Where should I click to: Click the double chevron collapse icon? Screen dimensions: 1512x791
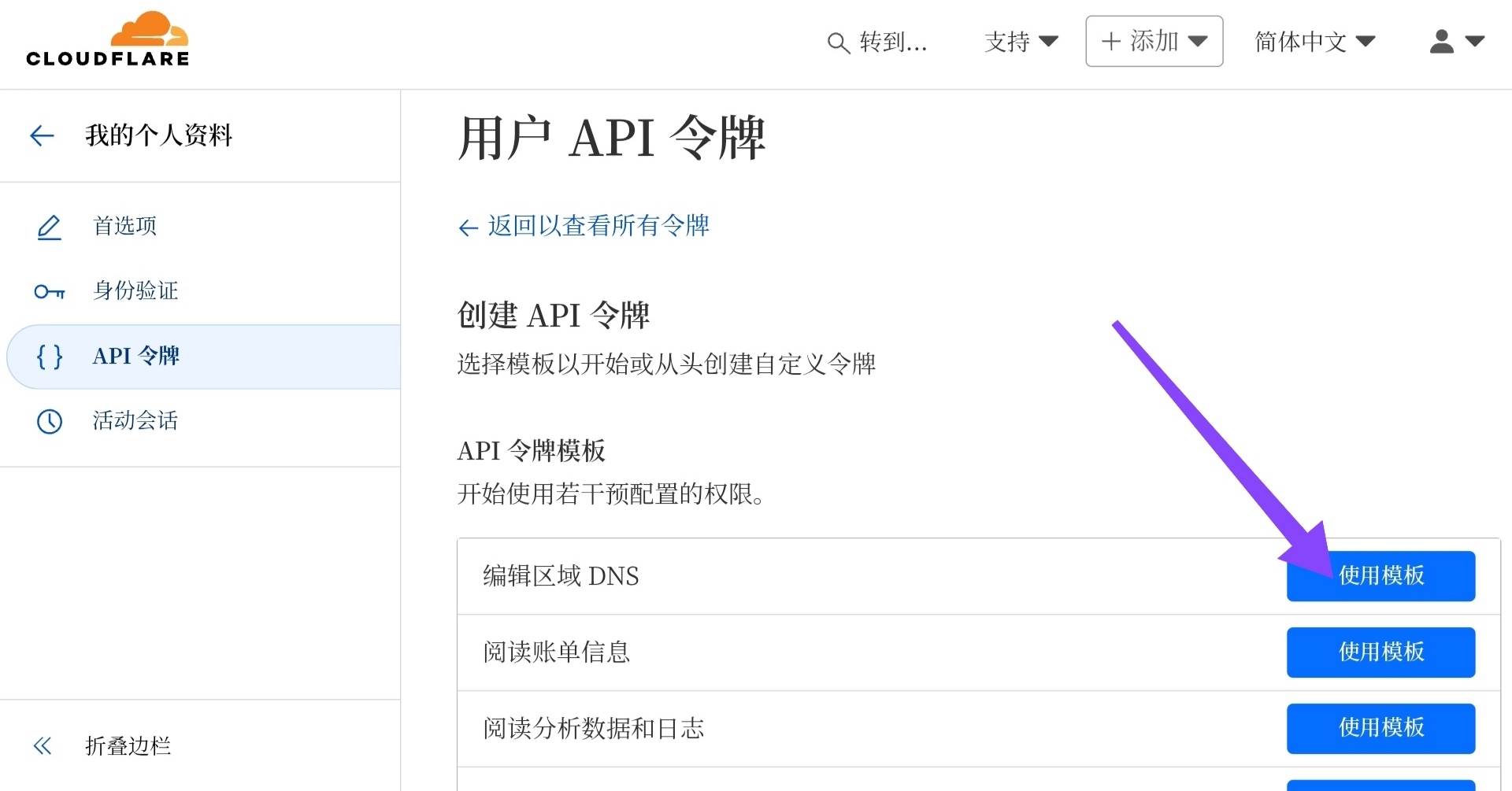click(43, 746)
